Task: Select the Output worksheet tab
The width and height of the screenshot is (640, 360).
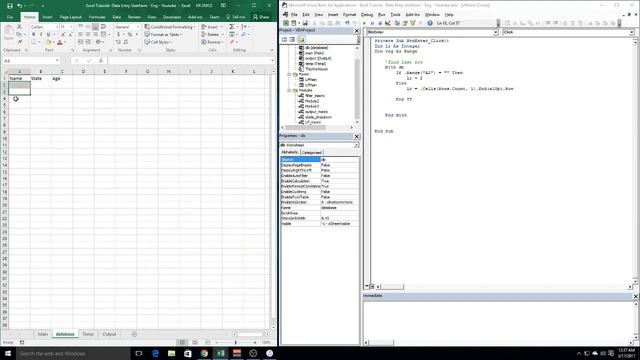Action: tap(109, 334)
